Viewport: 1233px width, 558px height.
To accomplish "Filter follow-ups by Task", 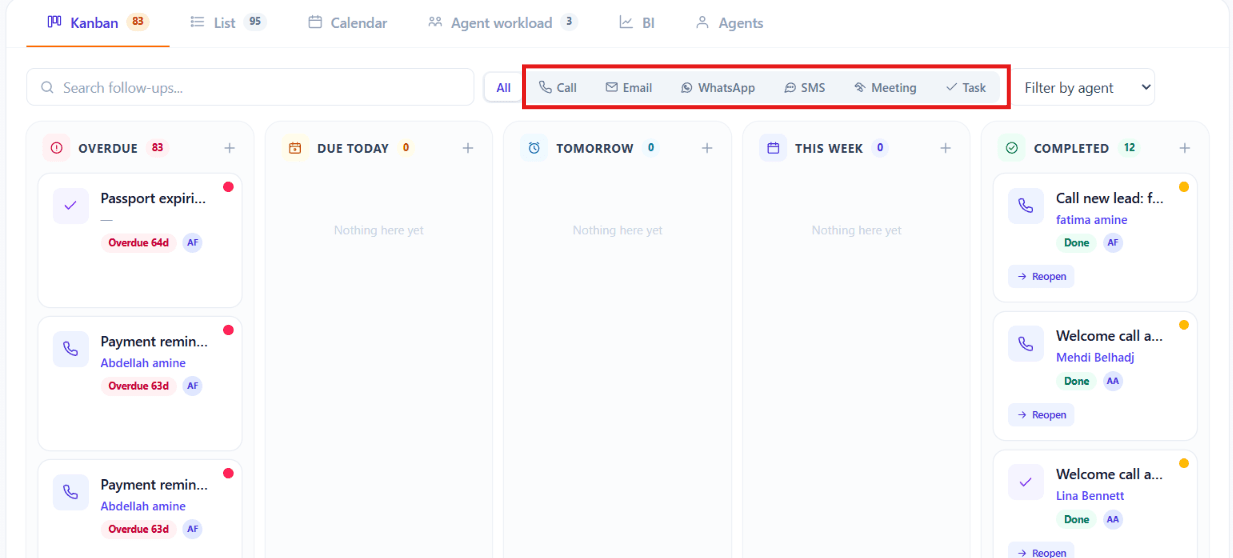I will [966, 87].
